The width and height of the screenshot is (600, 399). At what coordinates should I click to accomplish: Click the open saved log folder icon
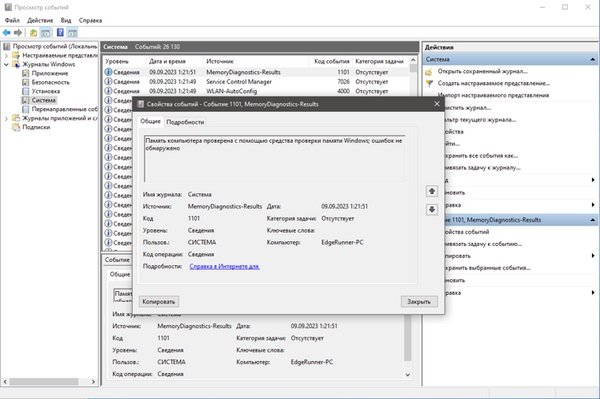pyautogui.click(x=429, y=72)
